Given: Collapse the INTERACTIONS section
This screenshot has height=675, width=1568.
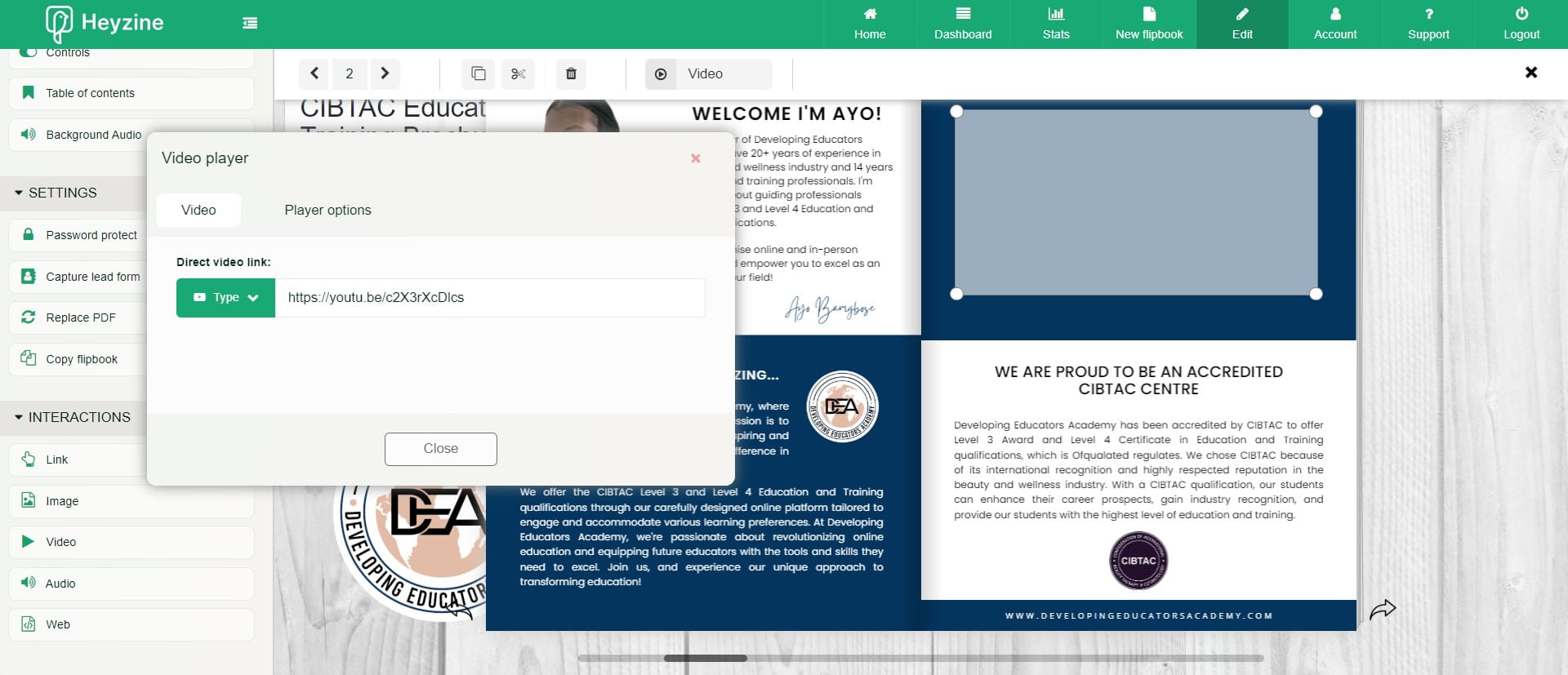Looking at the screenshot, I should click(19, 417).
